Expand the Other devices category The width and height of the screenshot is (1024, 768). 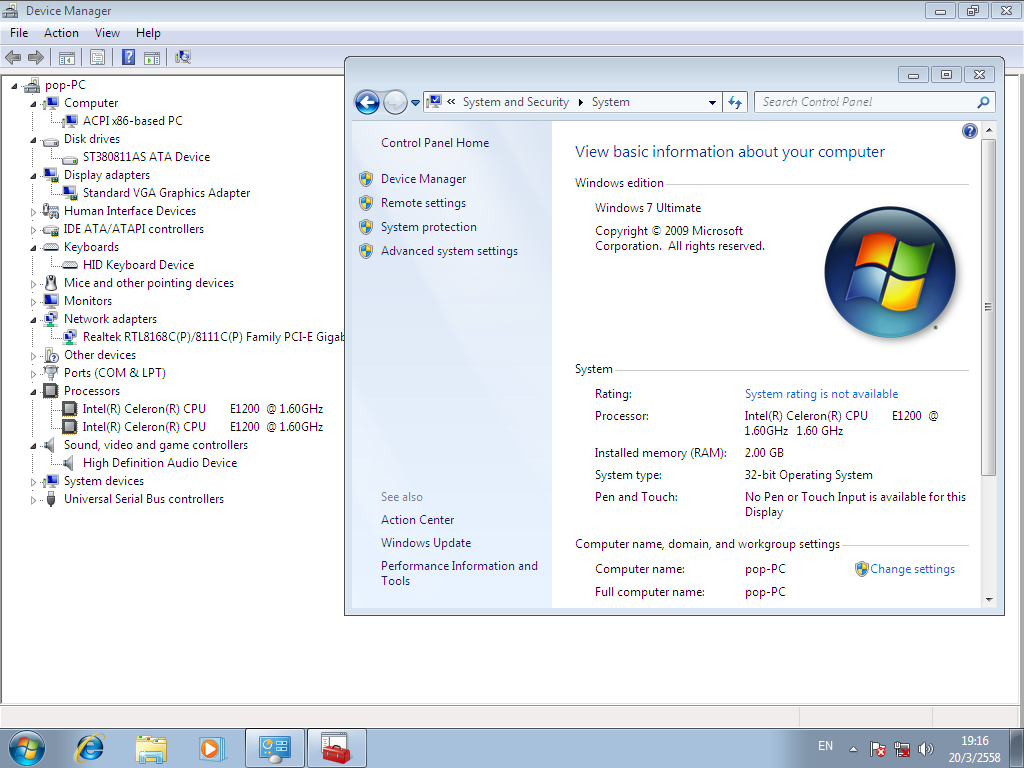[x=33, y=356]
